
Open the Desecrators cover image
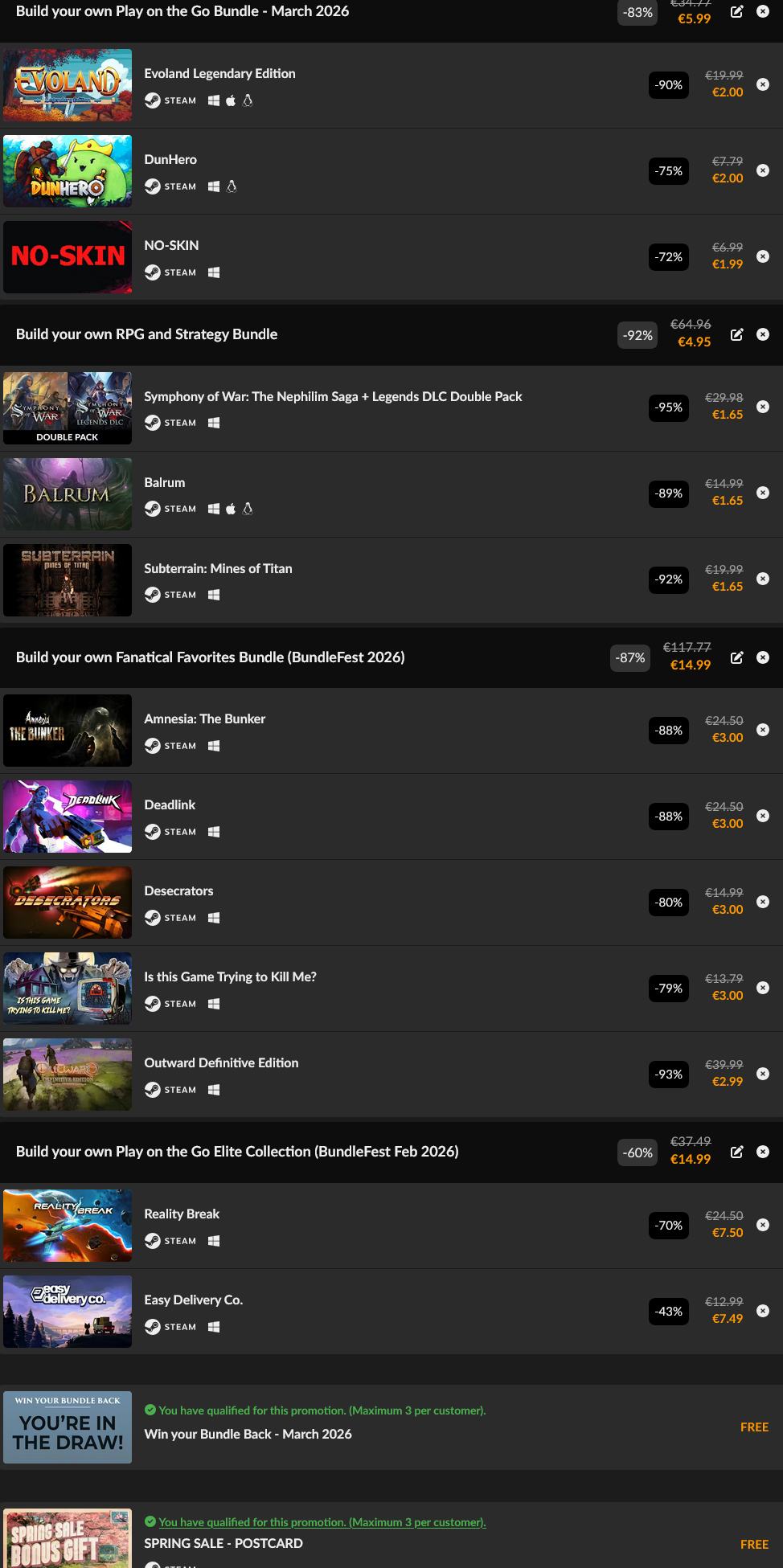click(x=68, y=903)
